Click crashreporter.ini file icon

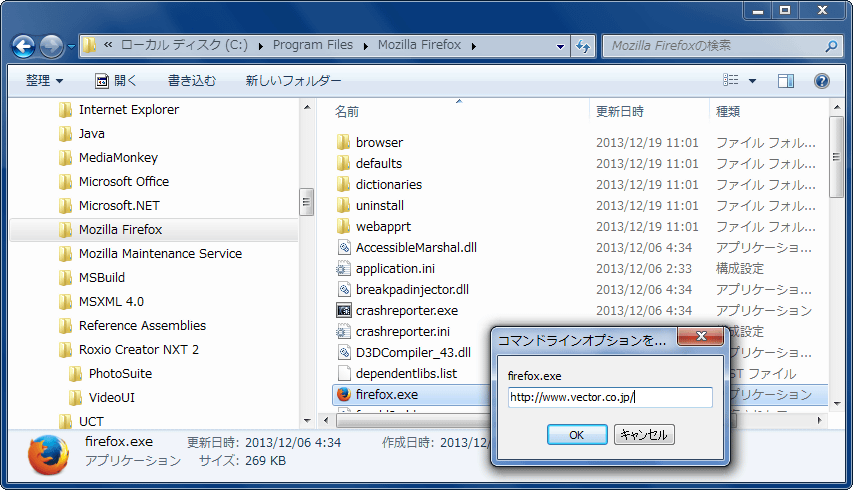pyautogui.click(x=343, y=331)
